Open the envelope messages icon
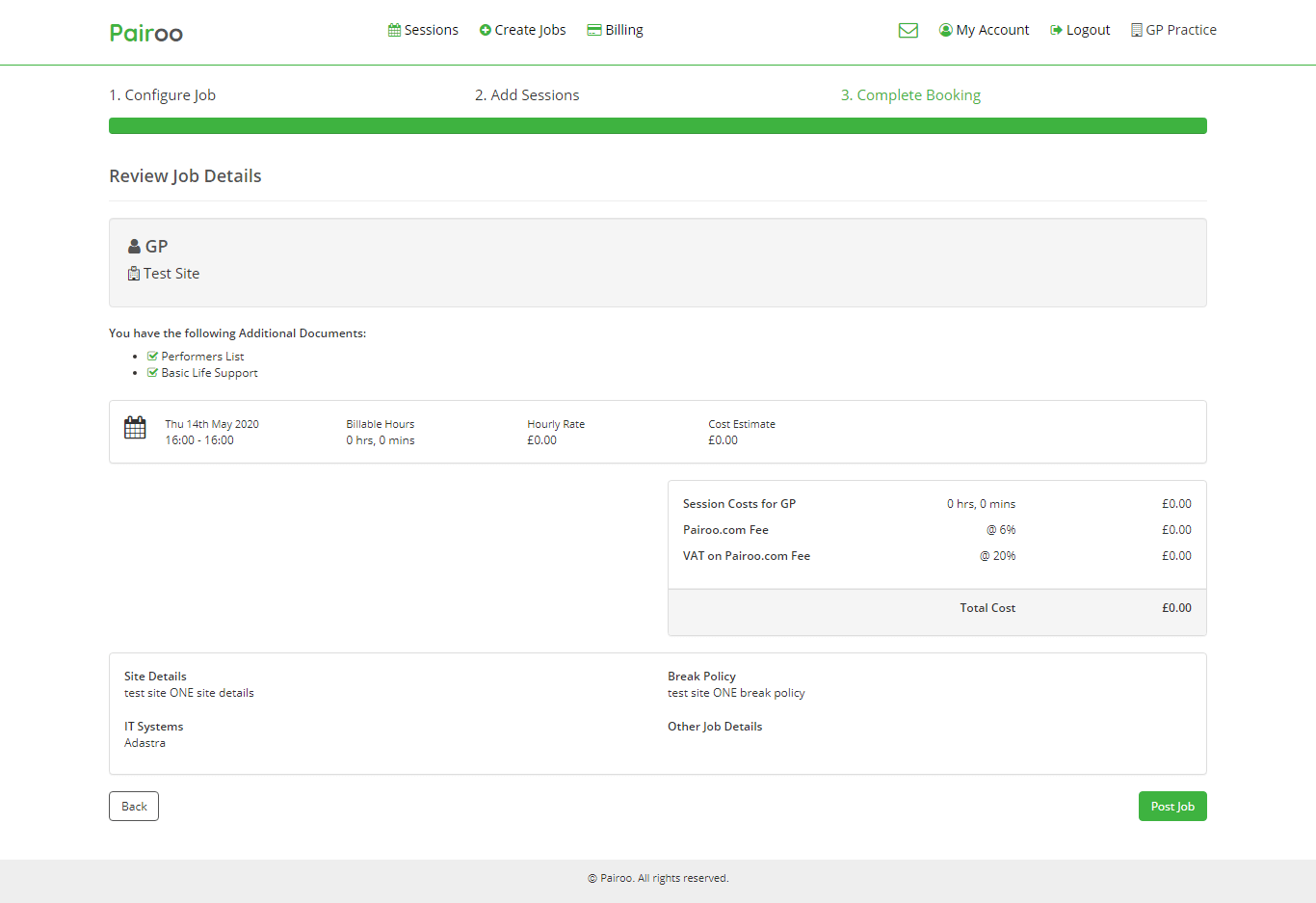Viewport: 1316px width, 903px height. pyautogui.click(x=908, y=31)
